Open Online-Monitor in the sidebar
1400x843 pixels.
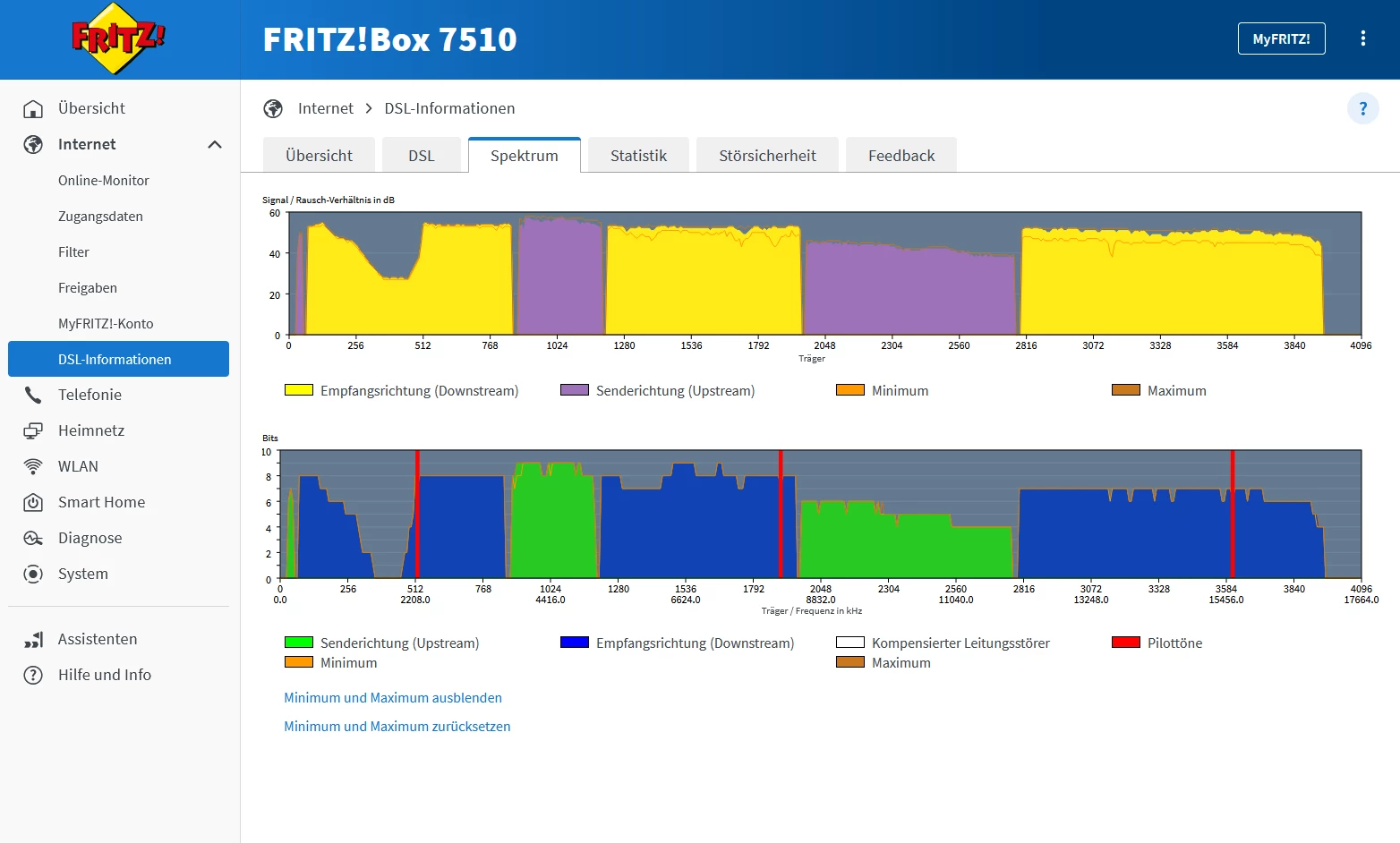pos(104,180)
